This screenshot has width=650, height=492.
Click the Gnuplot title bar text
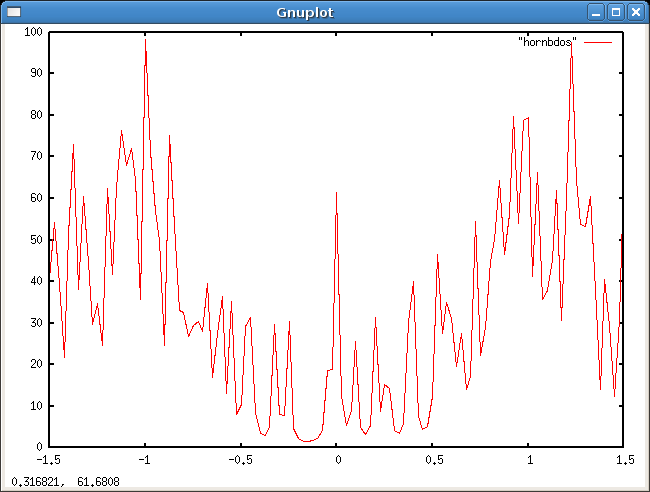pyautogui.click(x=305, y=13)
